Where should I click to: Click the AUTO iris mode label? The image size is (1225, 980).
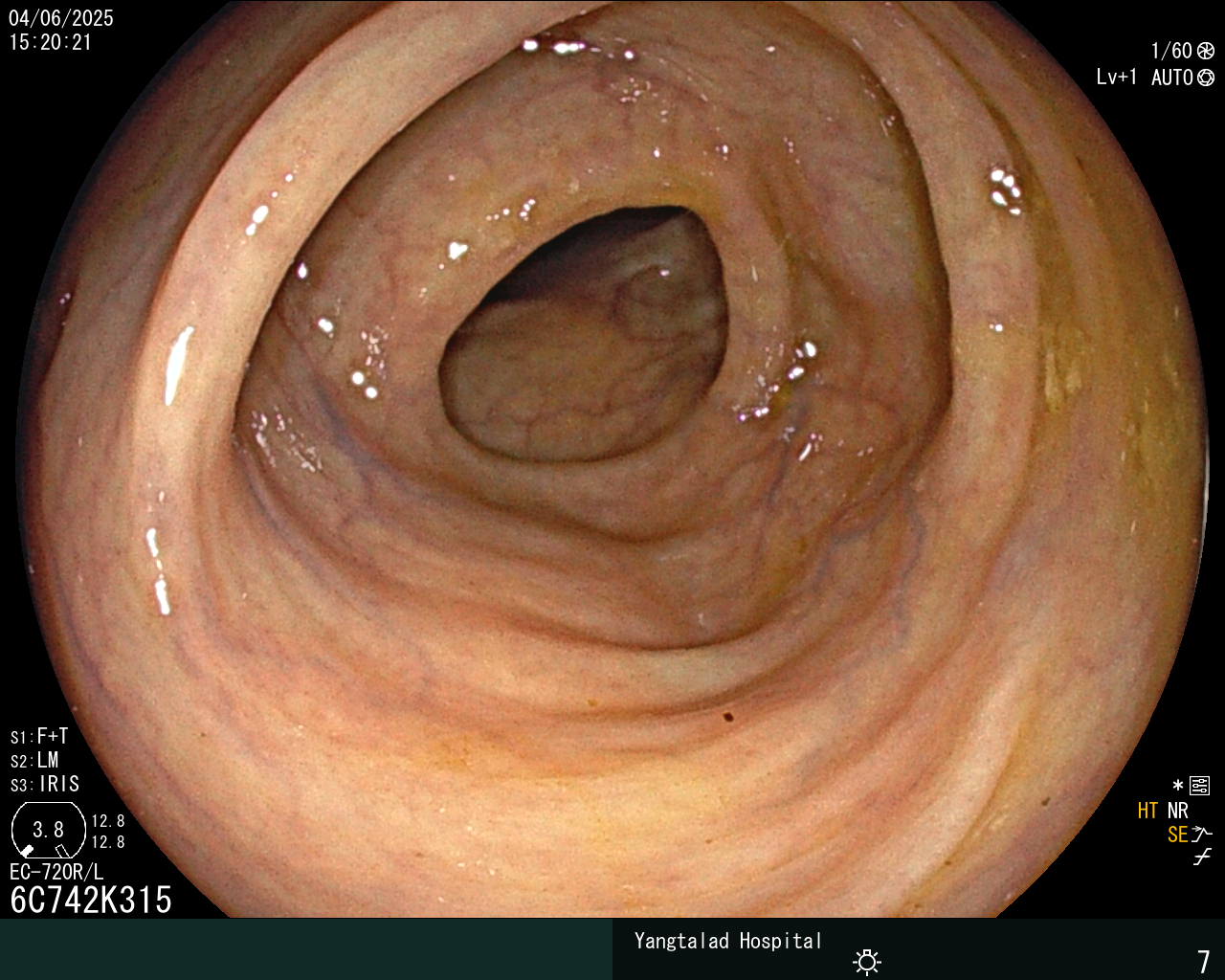1171,78
